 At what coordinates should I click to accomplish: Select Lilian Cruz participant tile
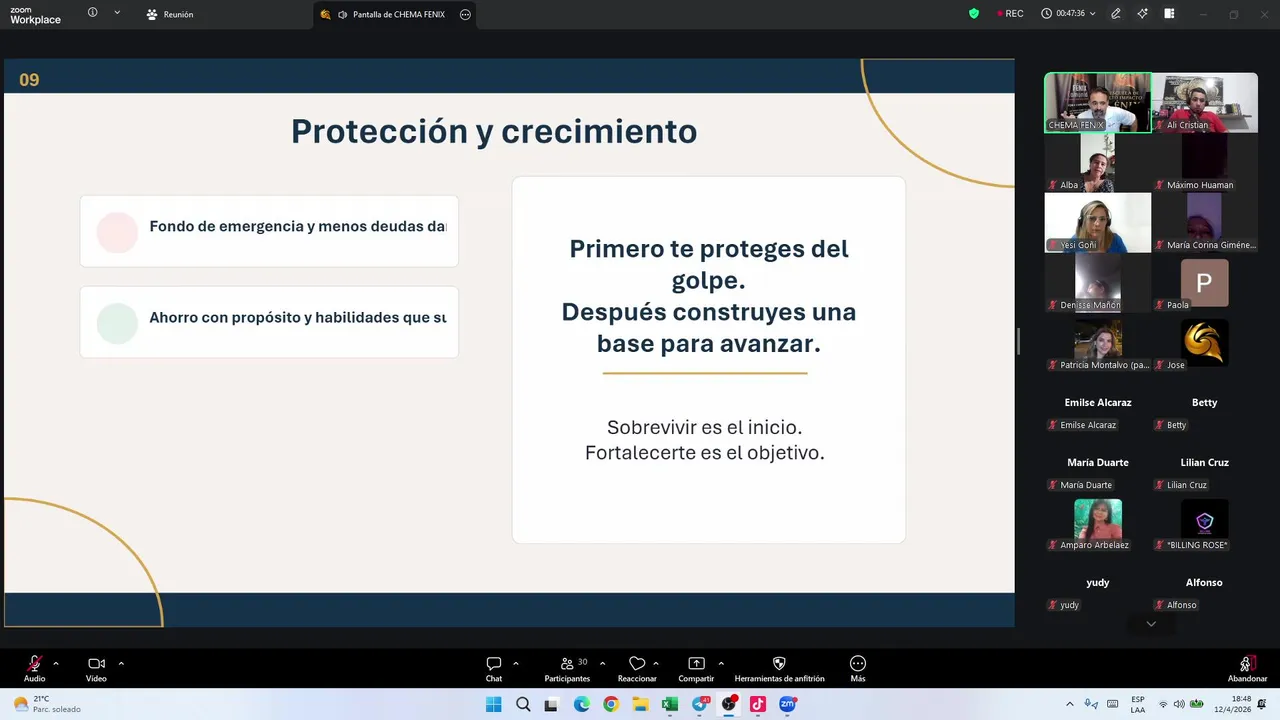[x=1204, y=462]
